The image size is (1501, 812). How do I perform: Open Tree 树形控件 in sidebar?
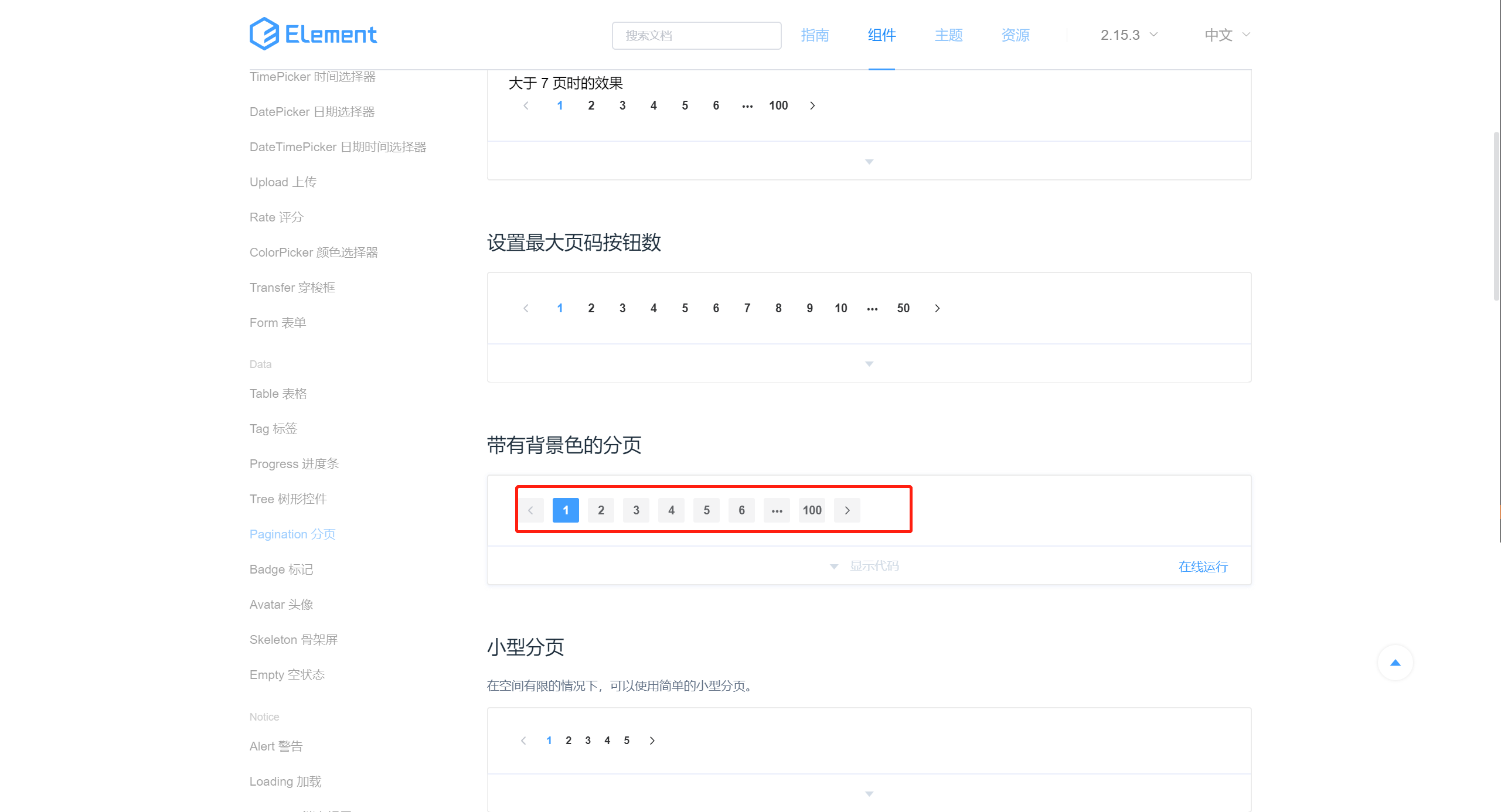click(x=288, y=499)
